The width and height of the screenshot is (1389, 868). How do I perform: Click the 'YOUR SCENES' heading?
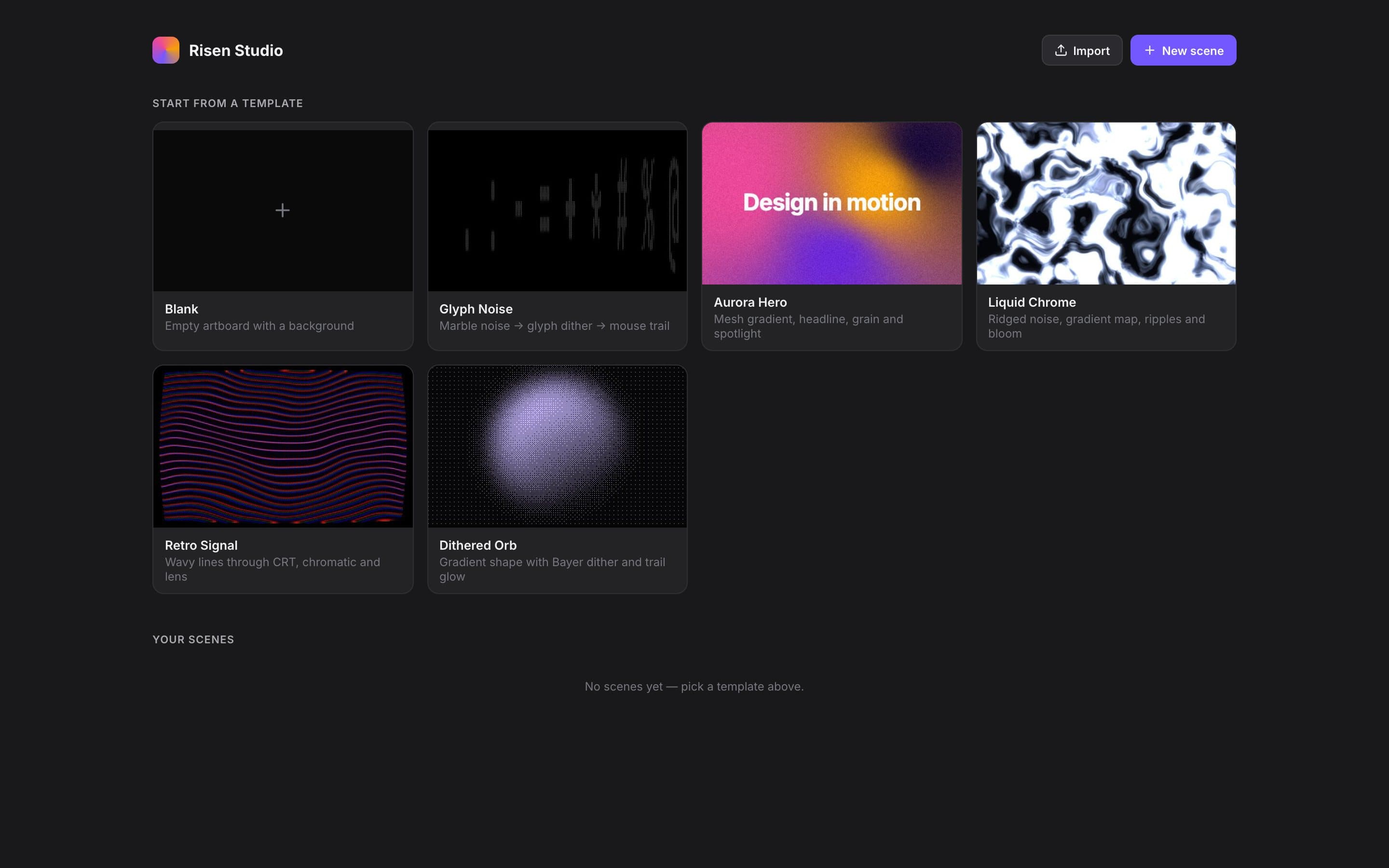pyautogui.click(x=193, y=639)
